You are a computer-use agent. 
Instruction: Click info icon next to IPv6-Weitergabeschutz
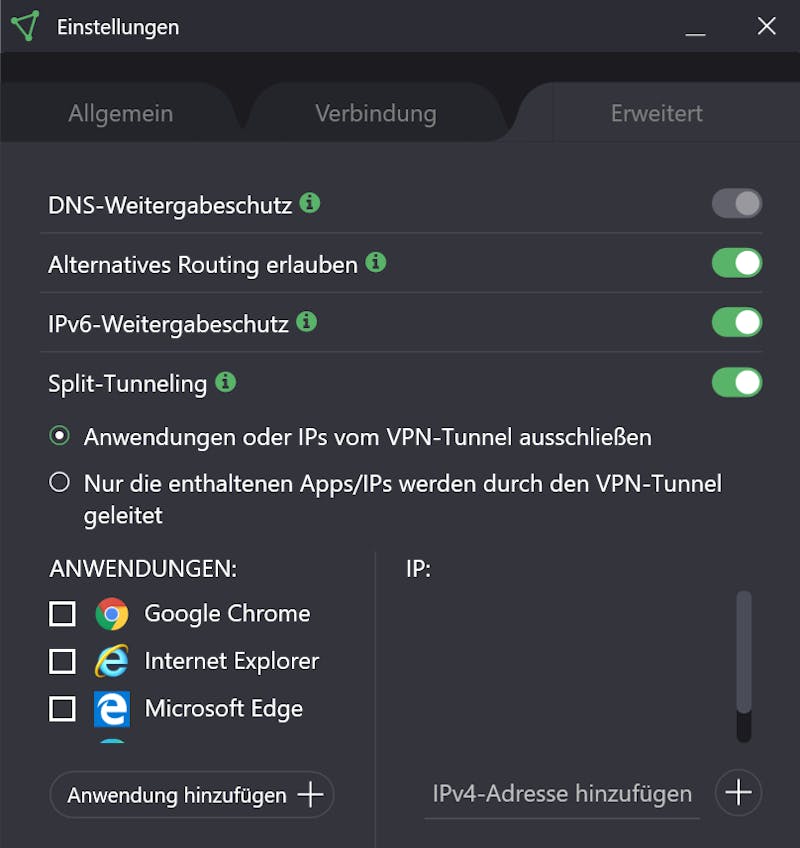click(307, 322)
